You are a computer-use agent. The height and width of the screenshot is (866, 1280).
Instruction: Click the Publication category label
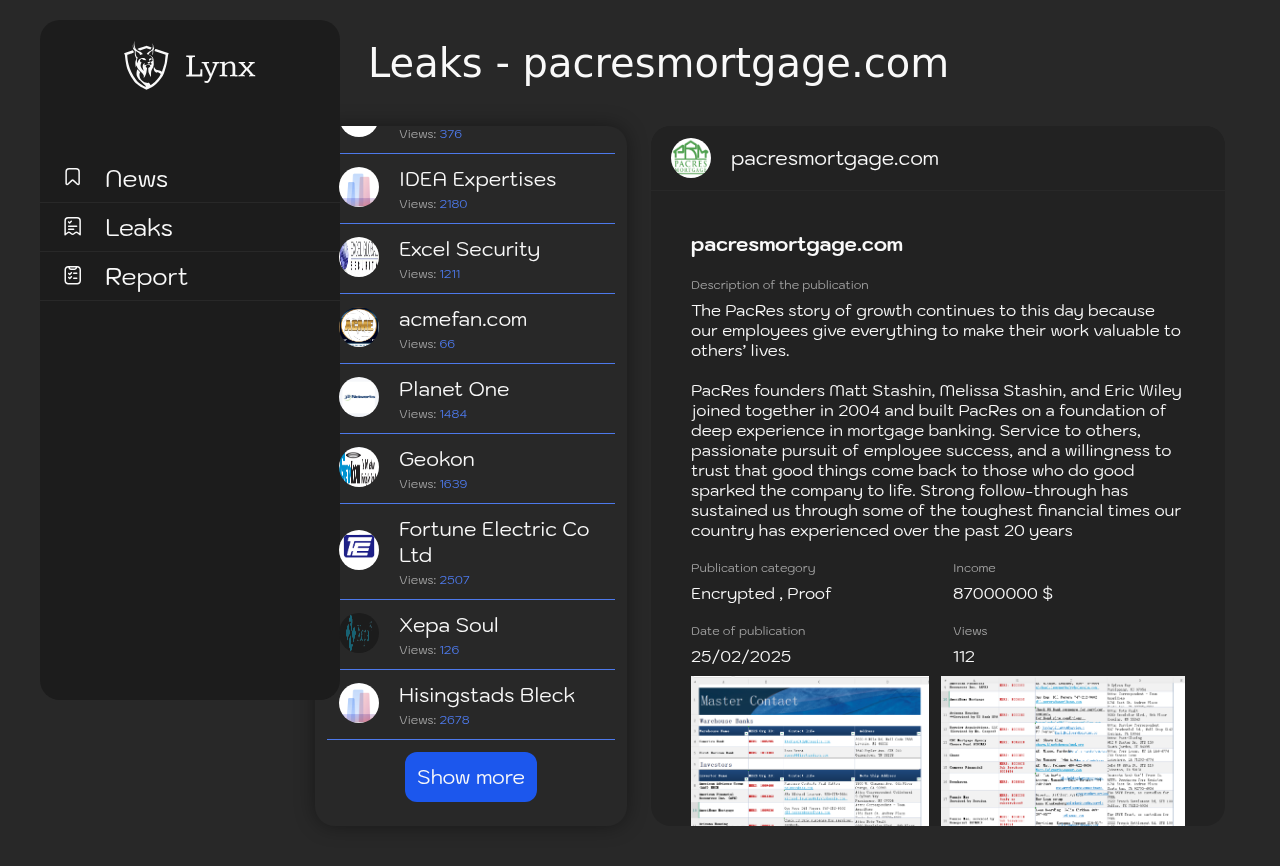pos(753,568)
